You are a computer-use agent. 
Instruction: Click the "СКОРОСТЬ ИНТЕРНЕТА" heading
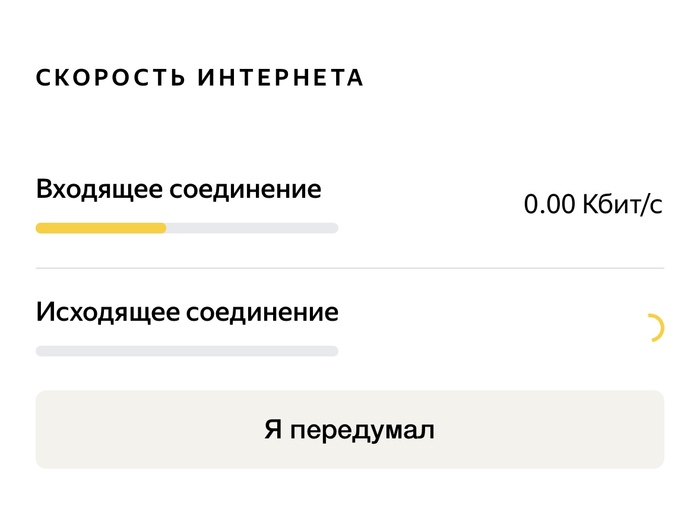point(200,78)
